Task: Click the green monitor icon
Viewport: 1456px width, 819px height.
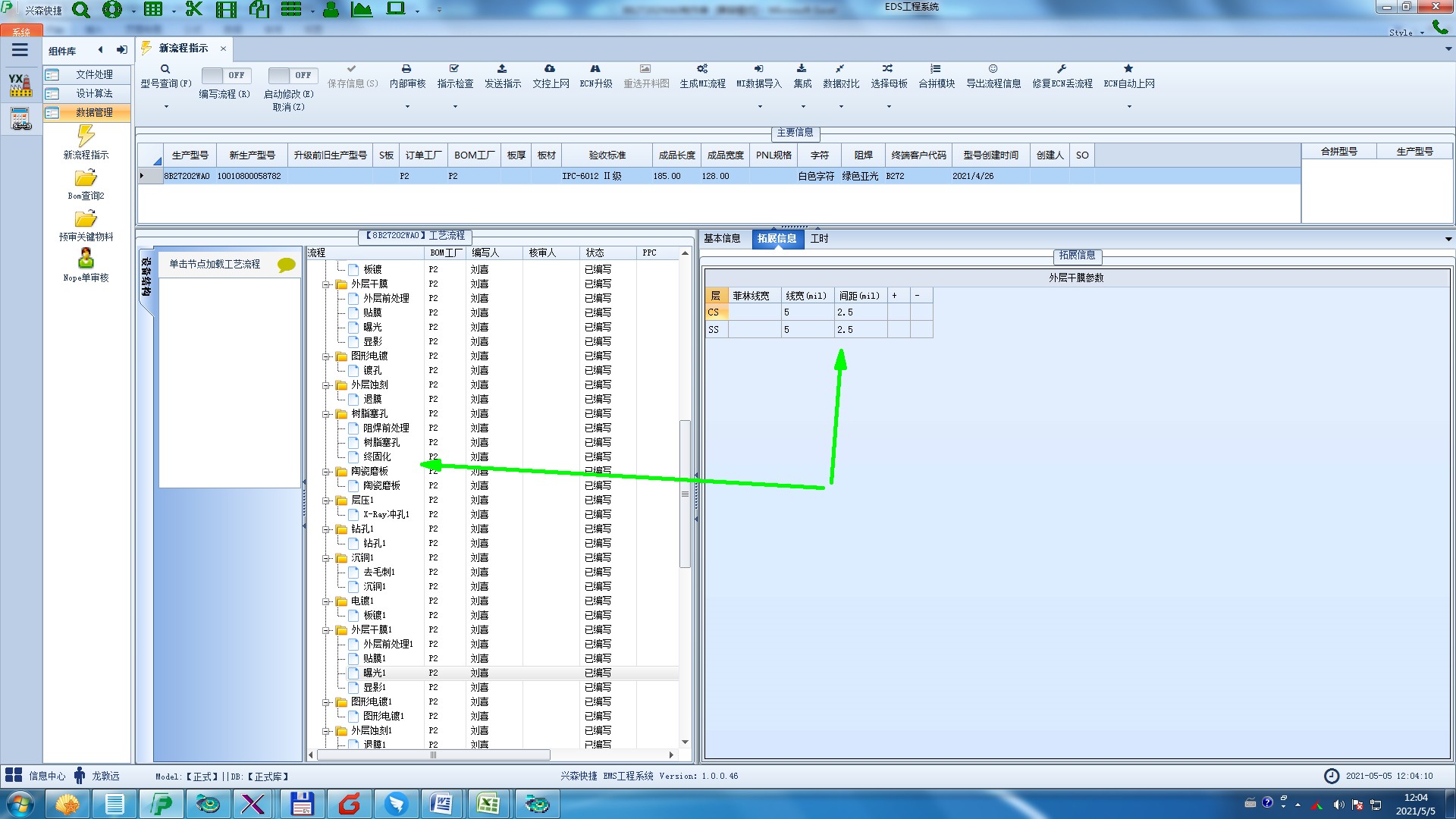Action: point(396,9)
